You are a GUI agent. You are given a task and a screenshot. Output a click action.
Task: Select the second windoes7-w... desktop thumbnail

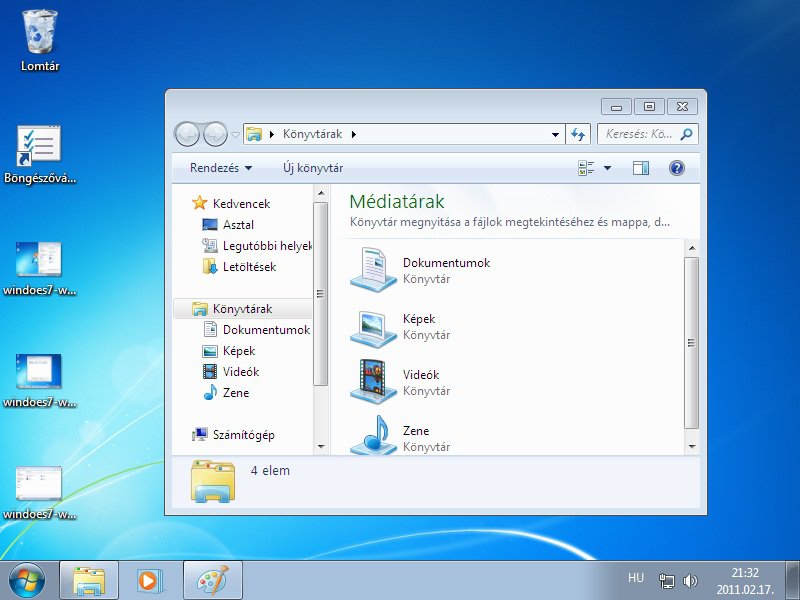pyautogui.click(x=39, y=380)
